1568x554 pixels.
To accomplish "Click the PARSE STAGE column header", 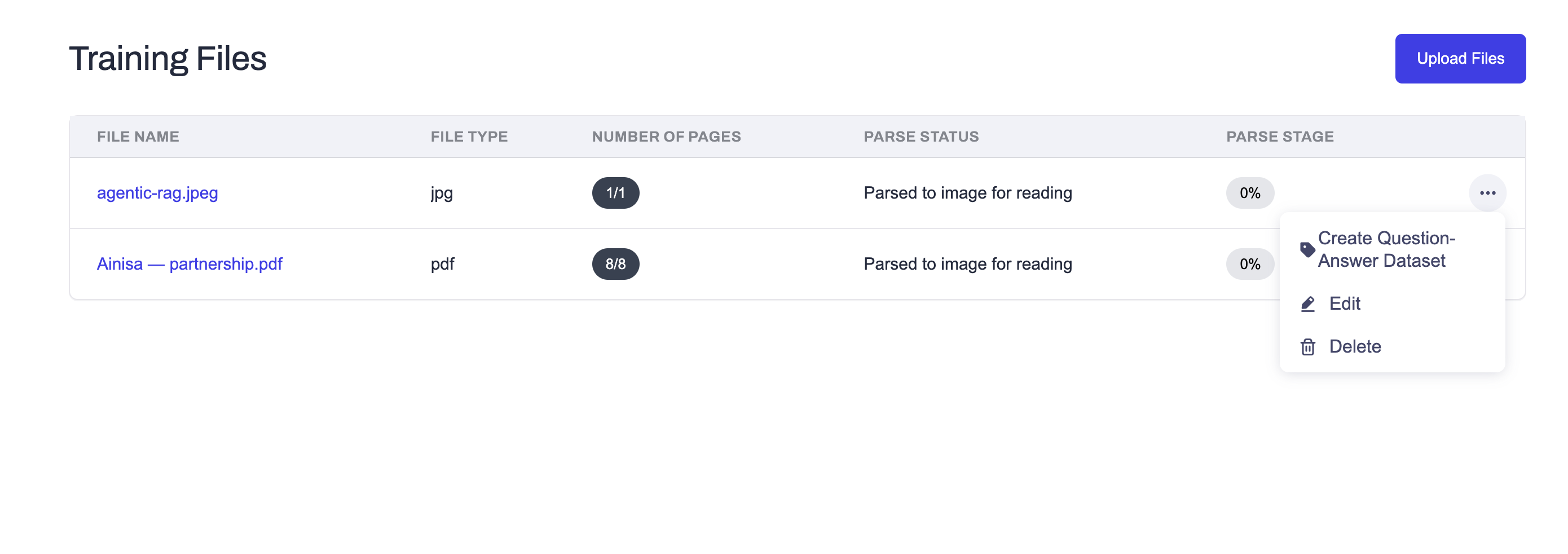I will [x=1279, y=137].
